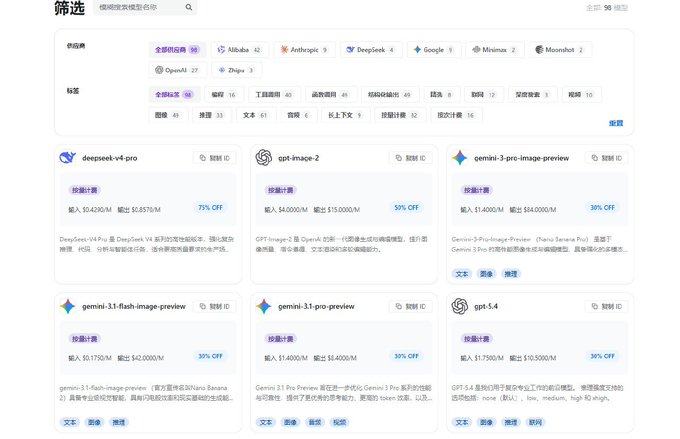
Task: Filter by Anthropic provider
Action: (x=304, y=50)
